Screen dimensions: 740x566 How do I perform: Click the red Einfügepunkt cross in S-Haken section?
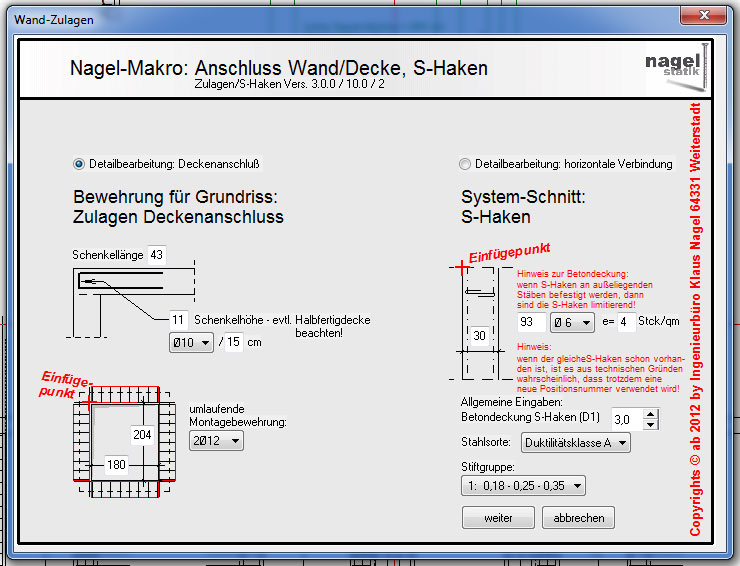[460, 266]
